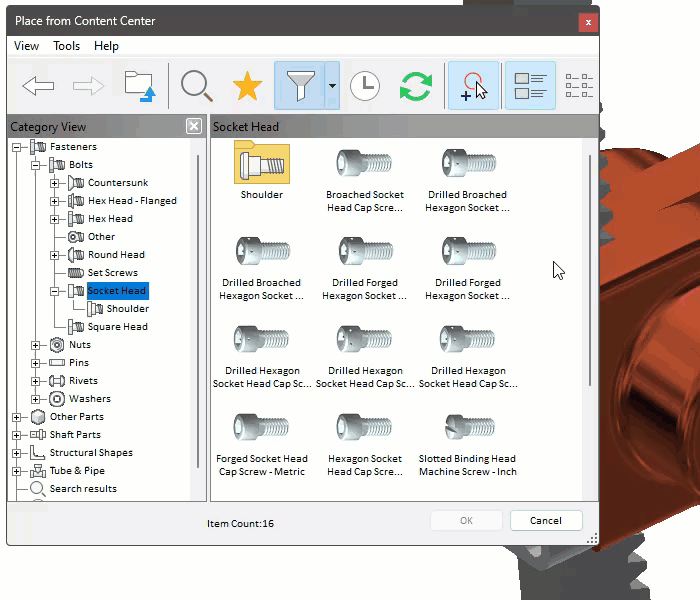Go up one category level folder icon
The height and width of the screenshot is (600, 700).
coord(140,86)
